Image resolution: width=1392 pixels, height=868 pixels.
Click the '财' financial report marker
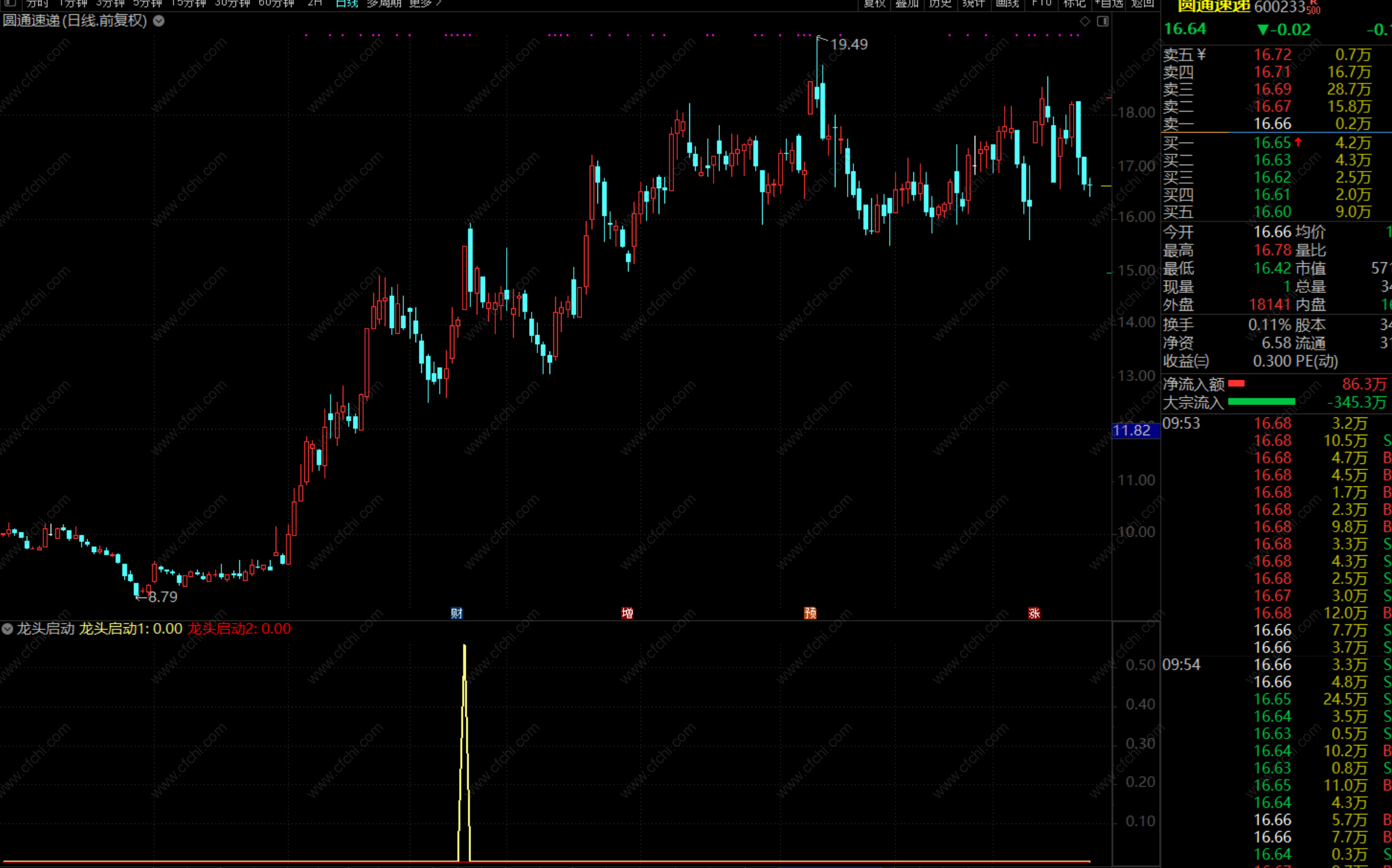456,613
